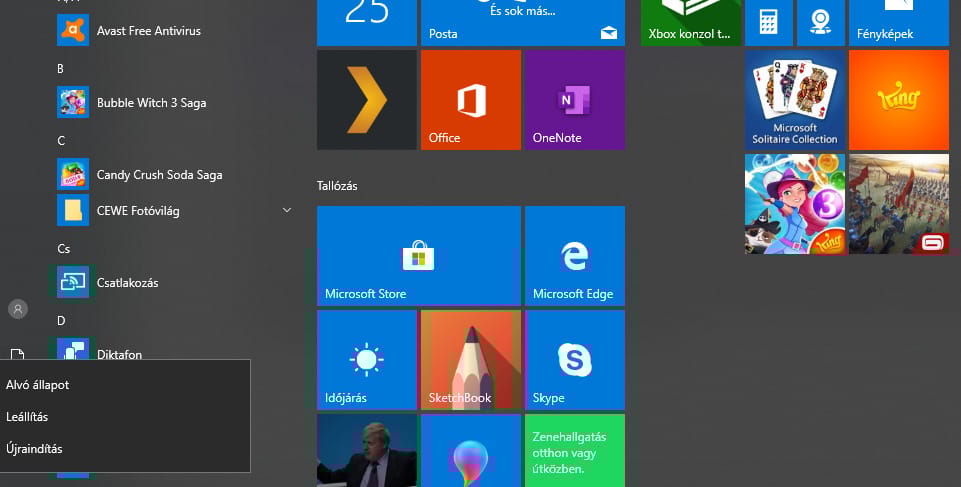The height and width of the screenshot is (487, 961).
Task: Open the SketchBook tile
Action: tap(471, 360)
